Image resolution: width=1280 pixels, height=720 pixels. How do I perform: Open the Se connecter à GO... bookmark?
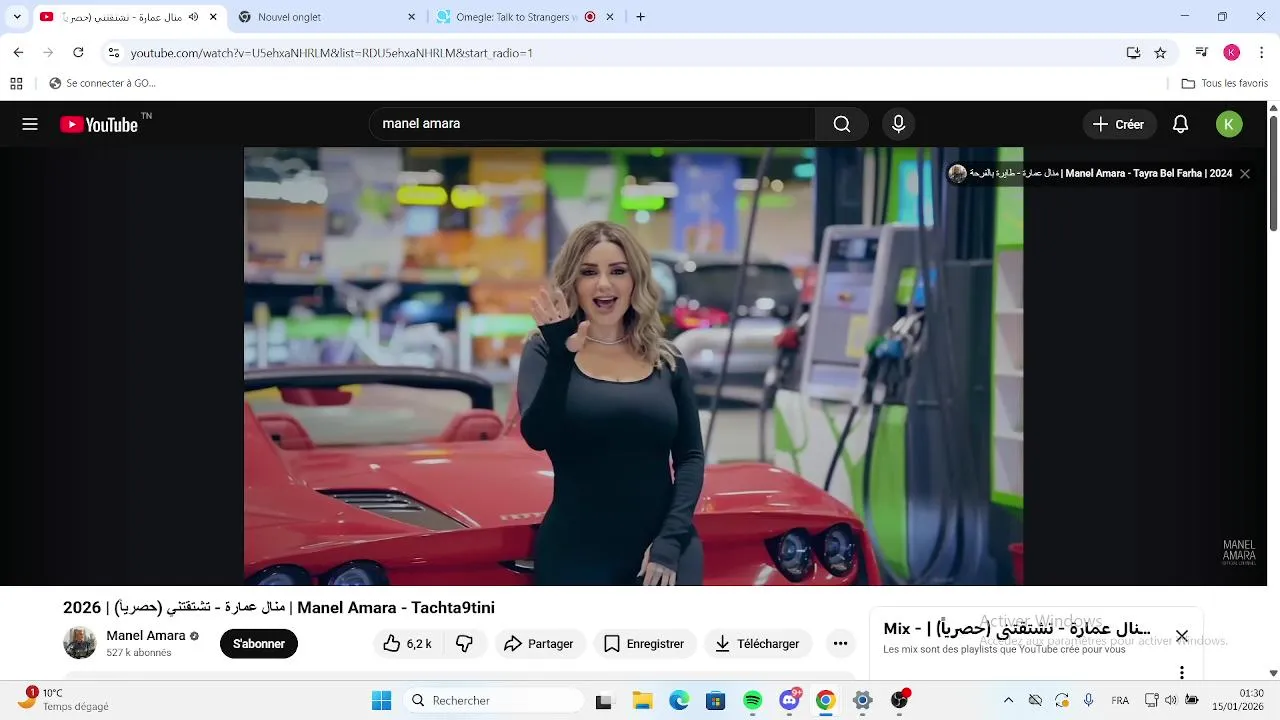click(102, 84)
